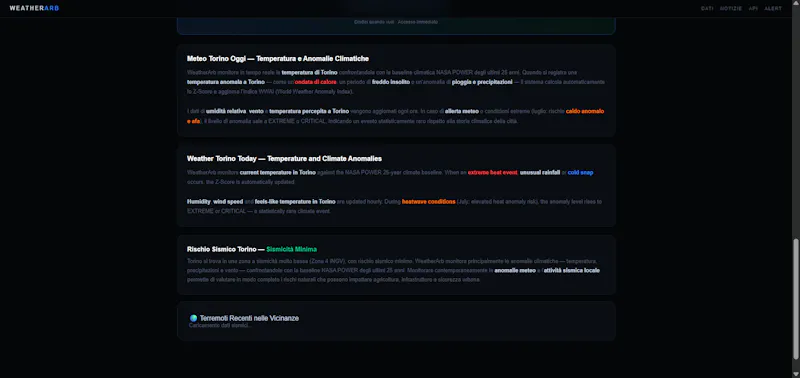Image resolution: width=800 pixels, height=378 pixels.
Task: Select API in the top navigation
Action: pyautogui.click(x=753, y=9)
